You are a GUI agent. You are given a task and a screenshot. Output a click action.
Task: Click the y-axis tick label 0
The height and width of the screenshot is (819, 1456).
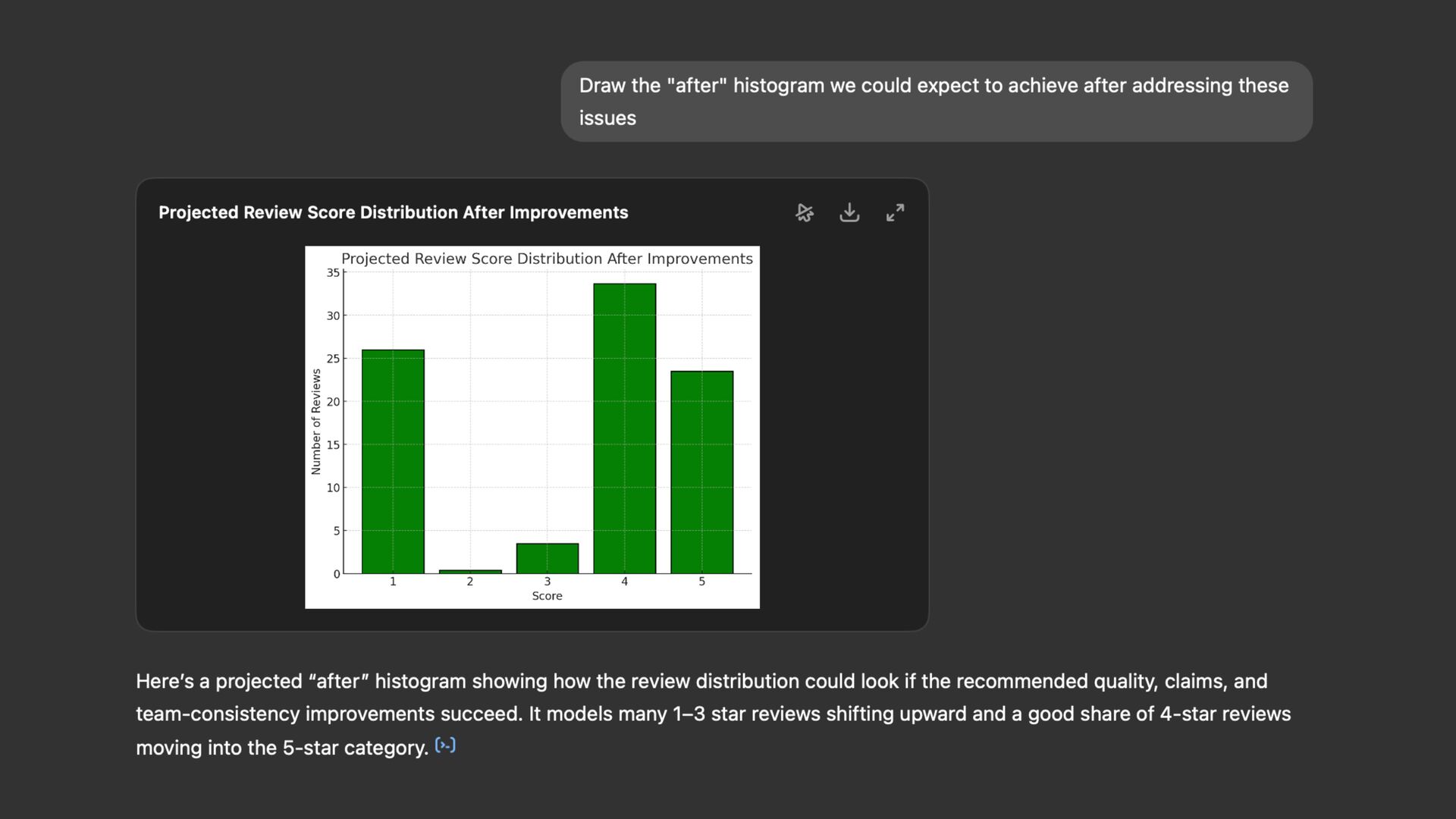click(x=336, y=574)
